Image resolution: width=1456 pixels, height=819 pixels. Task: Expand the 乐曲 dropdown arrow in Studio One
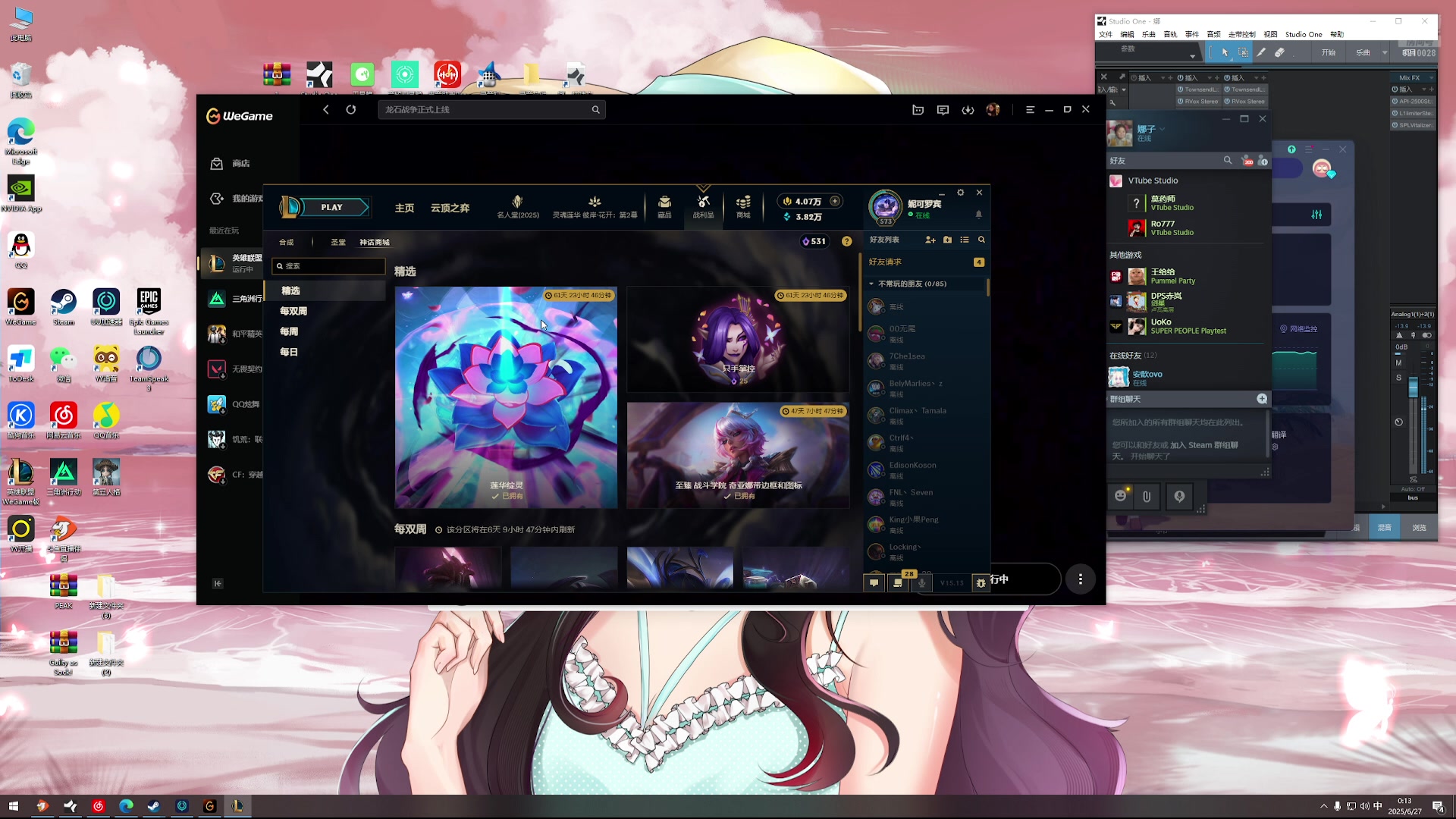pos(1385,52)
